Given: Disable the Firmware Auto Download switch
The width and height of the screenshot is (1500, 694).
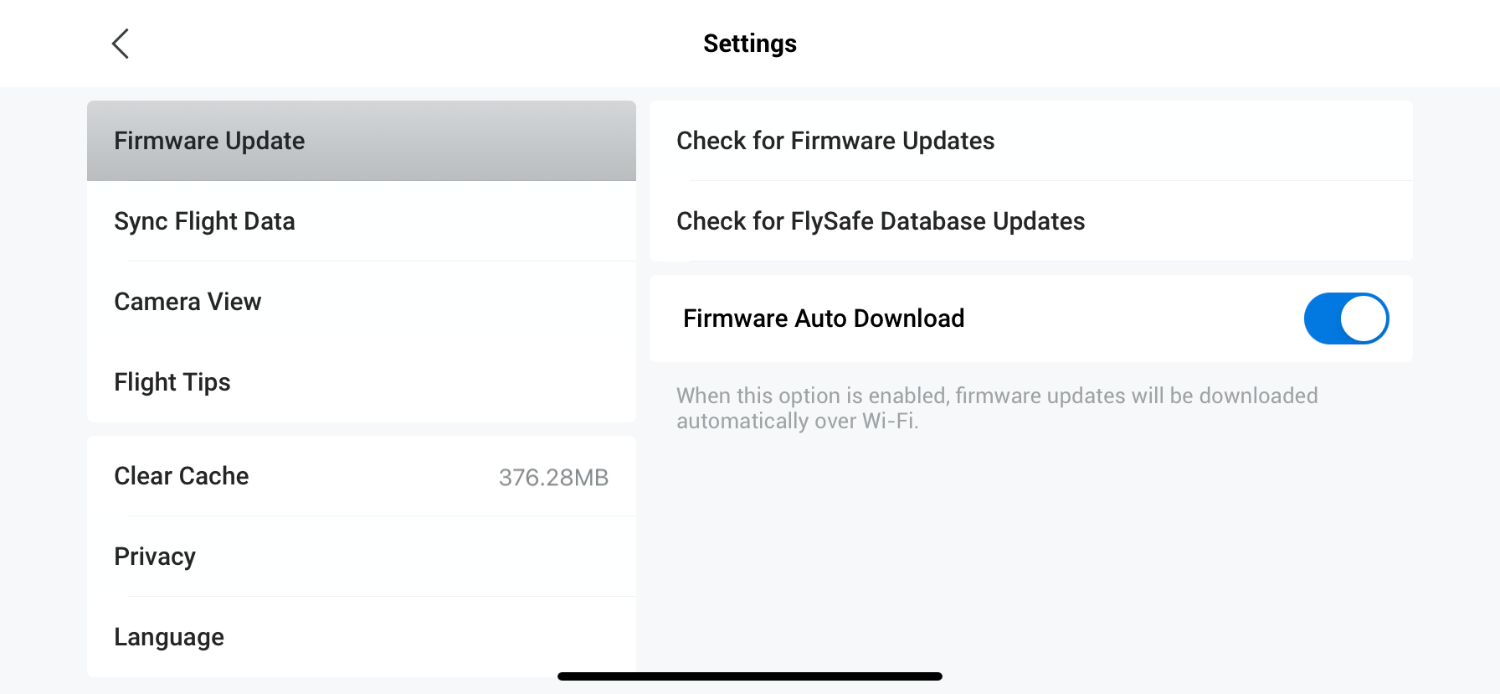Looking at the screenshot, I should pos(1346,319).
